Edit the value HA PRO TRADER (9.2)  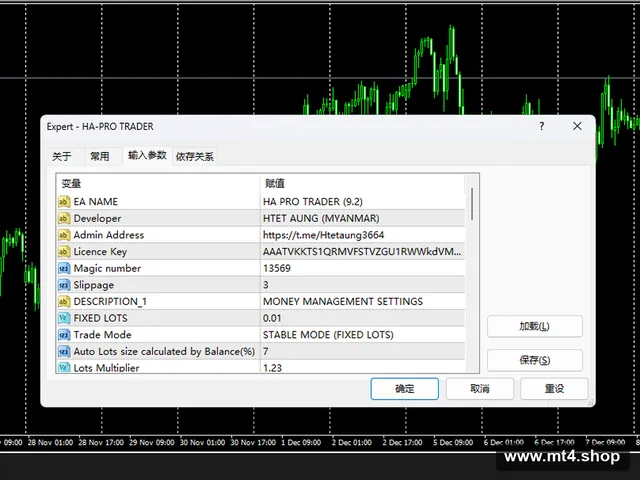[363, 202]
